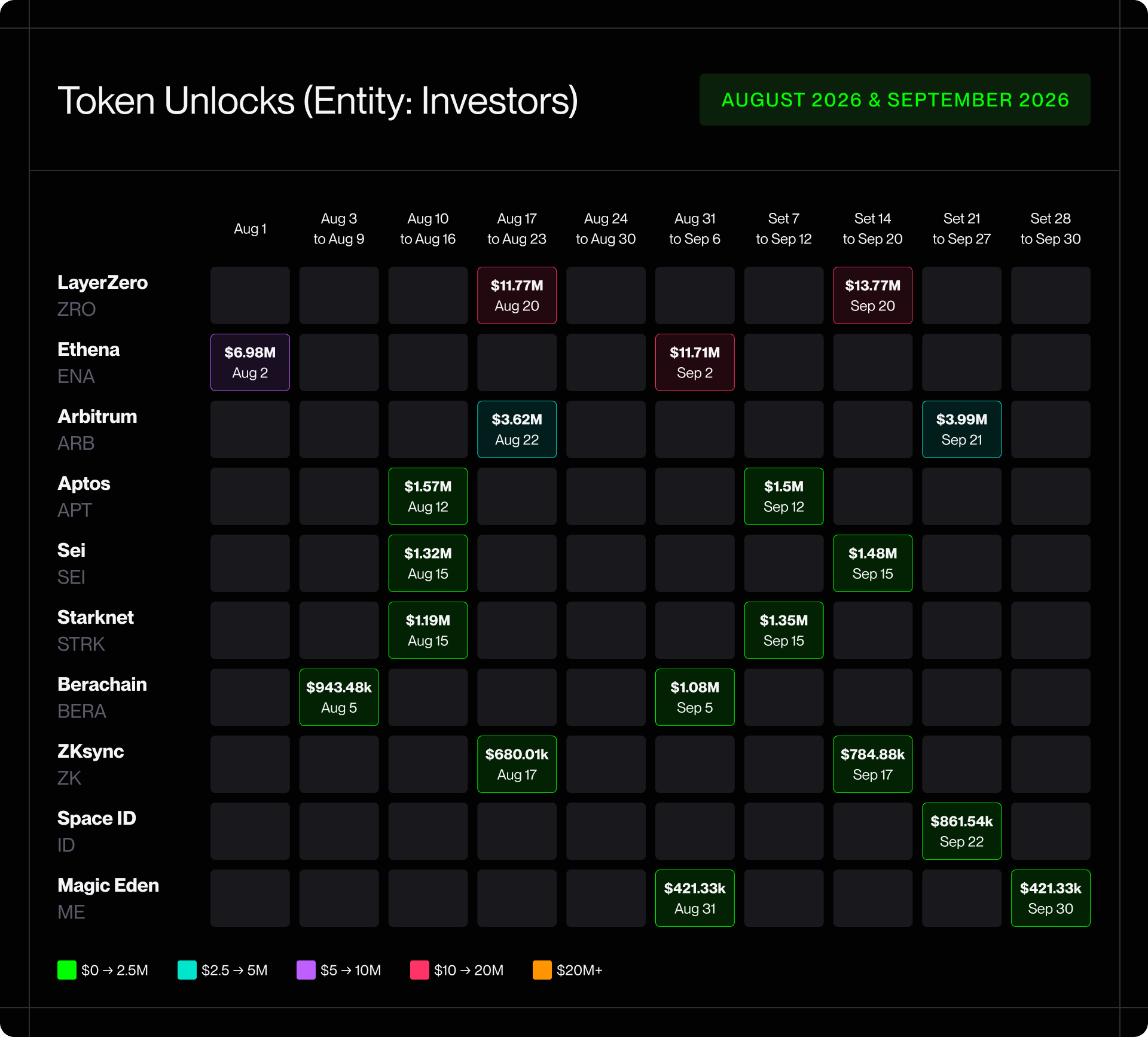The width and height of the screenshot is (1148, 1037).
Task: Open Berachain $1.08M Sep 5 unlock cell
Action: click(695, 697)
